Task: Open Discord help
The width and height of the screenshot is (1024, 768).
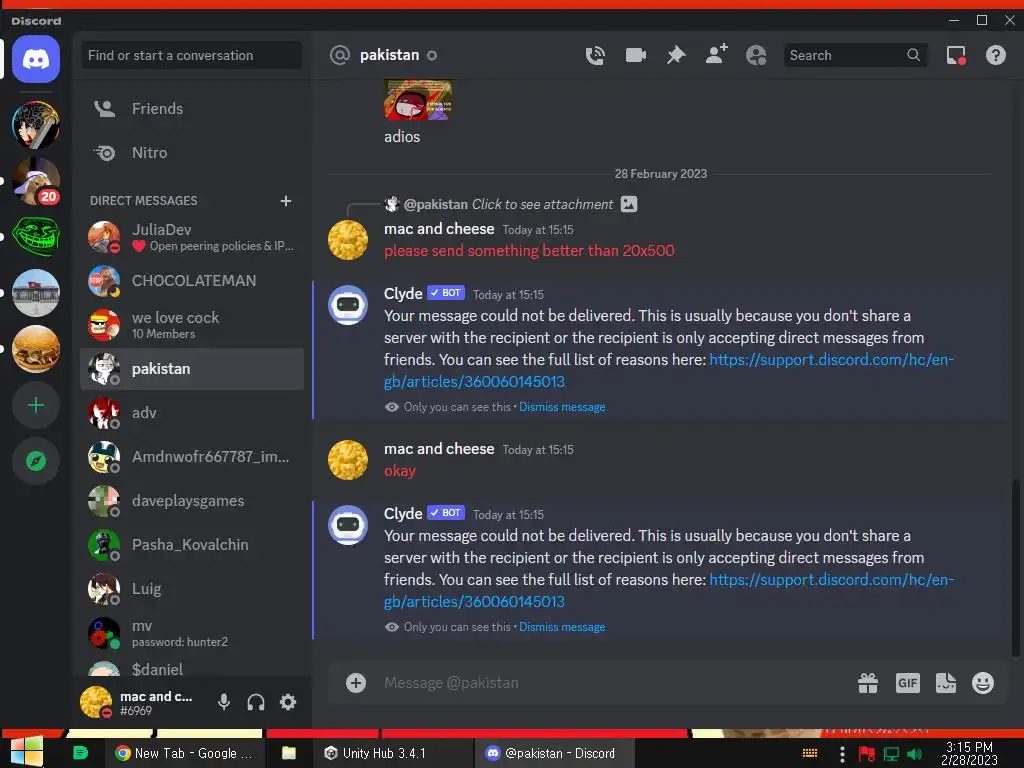Action: coord(995,56)
